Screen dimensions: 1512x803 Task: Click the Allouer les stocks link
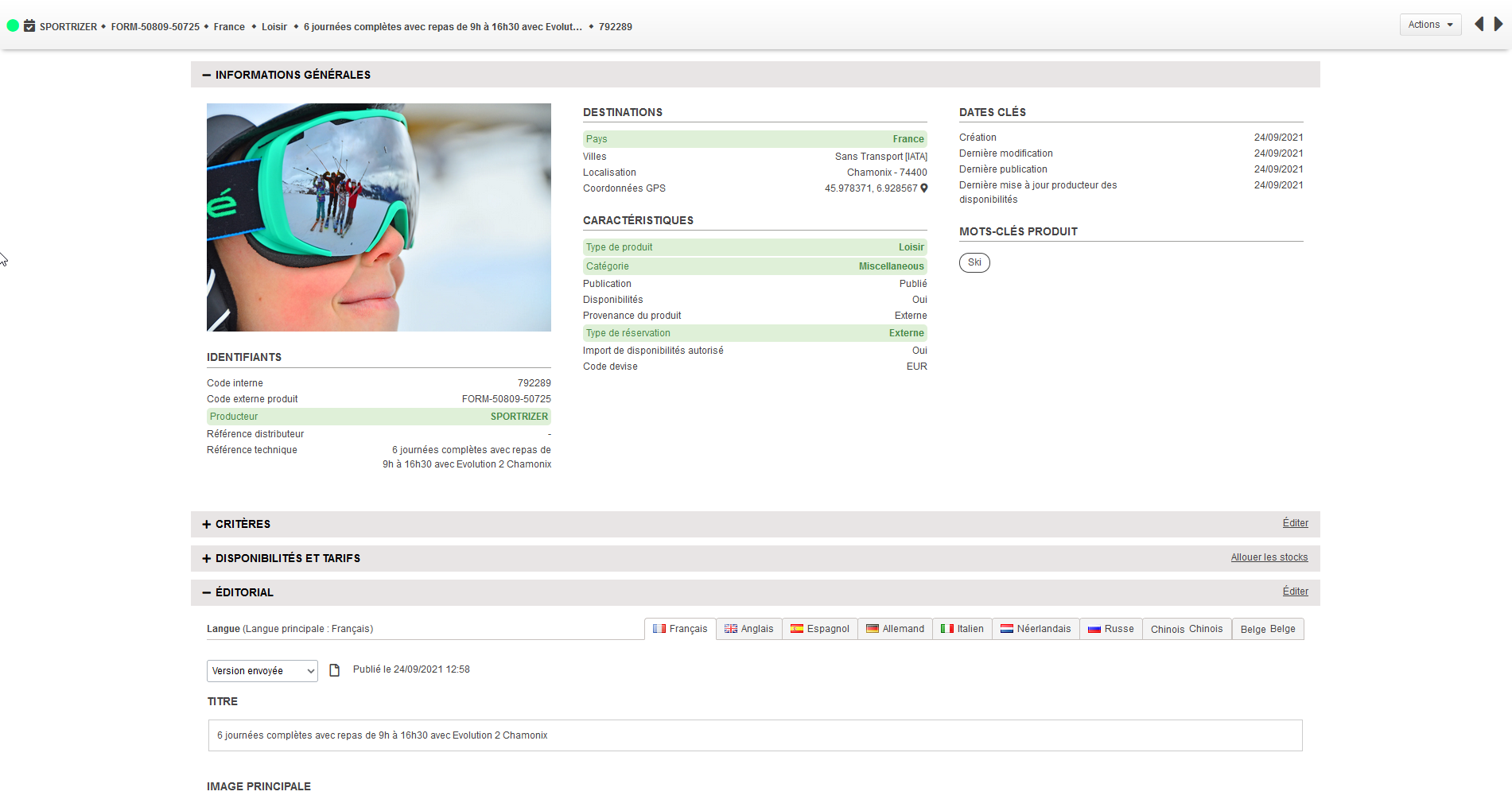[x=1269, y=557]
